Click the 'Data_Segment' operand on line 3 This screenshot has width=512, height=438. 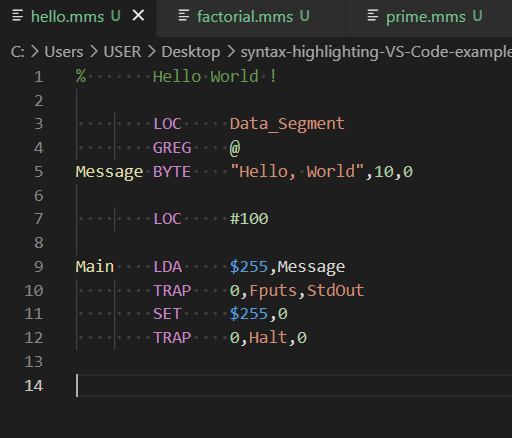coord(287,124)
